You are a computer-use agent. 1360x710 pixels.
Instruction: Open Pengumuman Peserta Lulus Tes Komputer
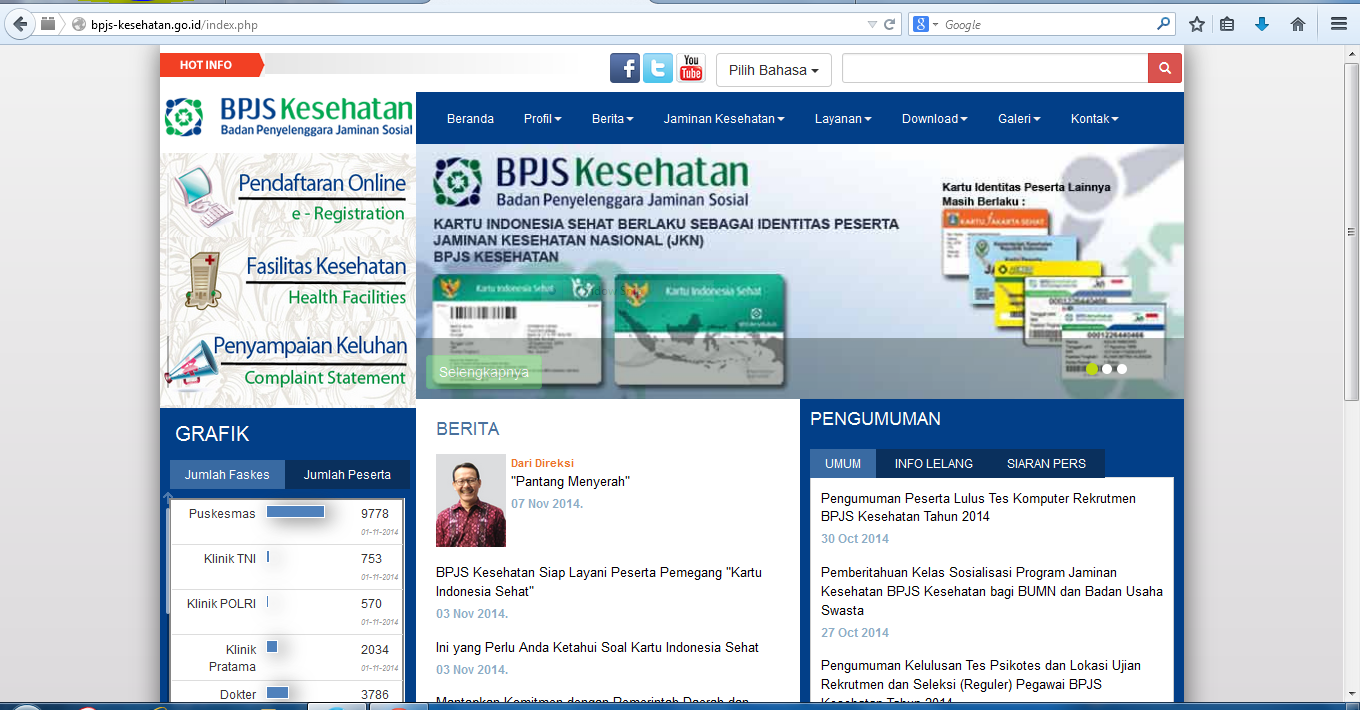[x=978, y=507]
